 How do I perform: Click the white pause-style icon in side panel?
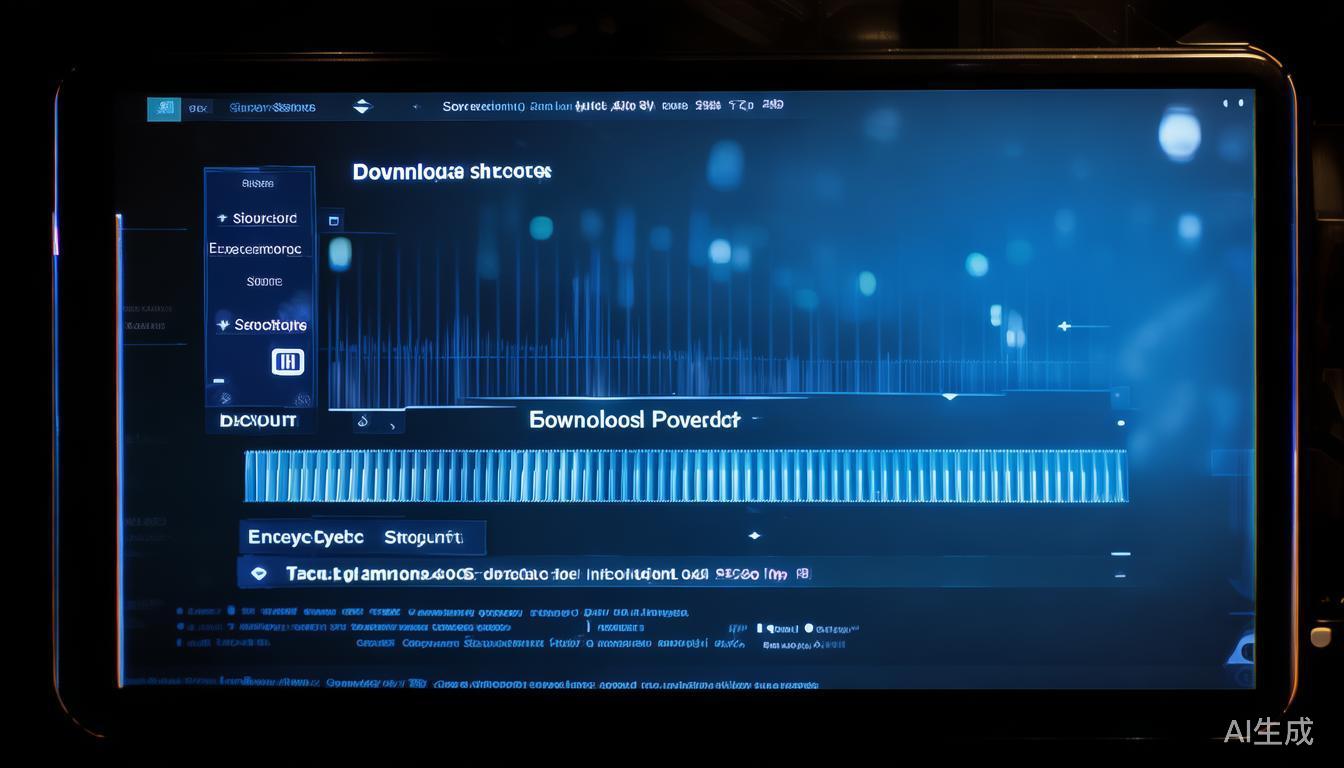(288, 362)
